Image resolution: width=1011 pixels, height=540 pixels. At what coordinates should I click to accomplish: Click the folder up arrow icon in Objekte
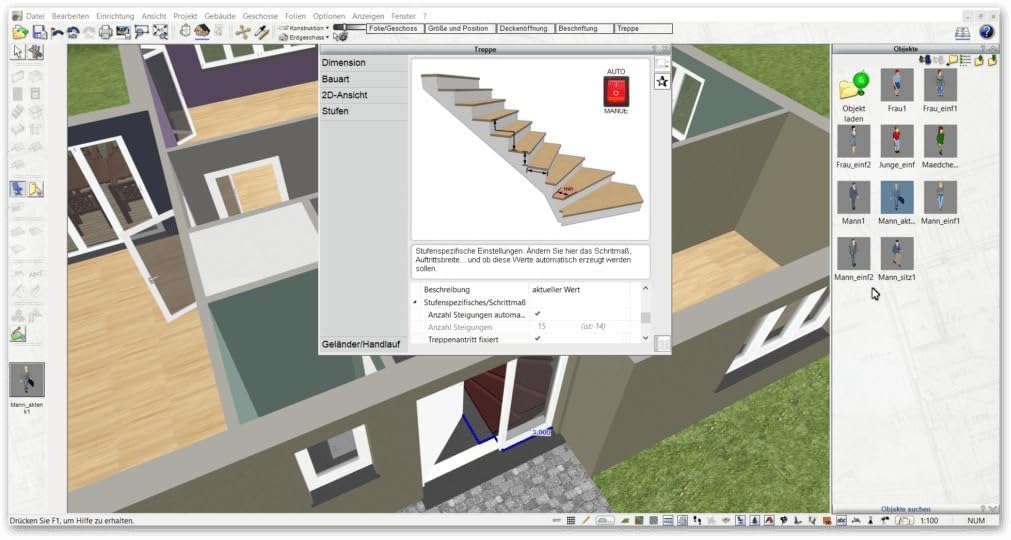pos(979,60)
